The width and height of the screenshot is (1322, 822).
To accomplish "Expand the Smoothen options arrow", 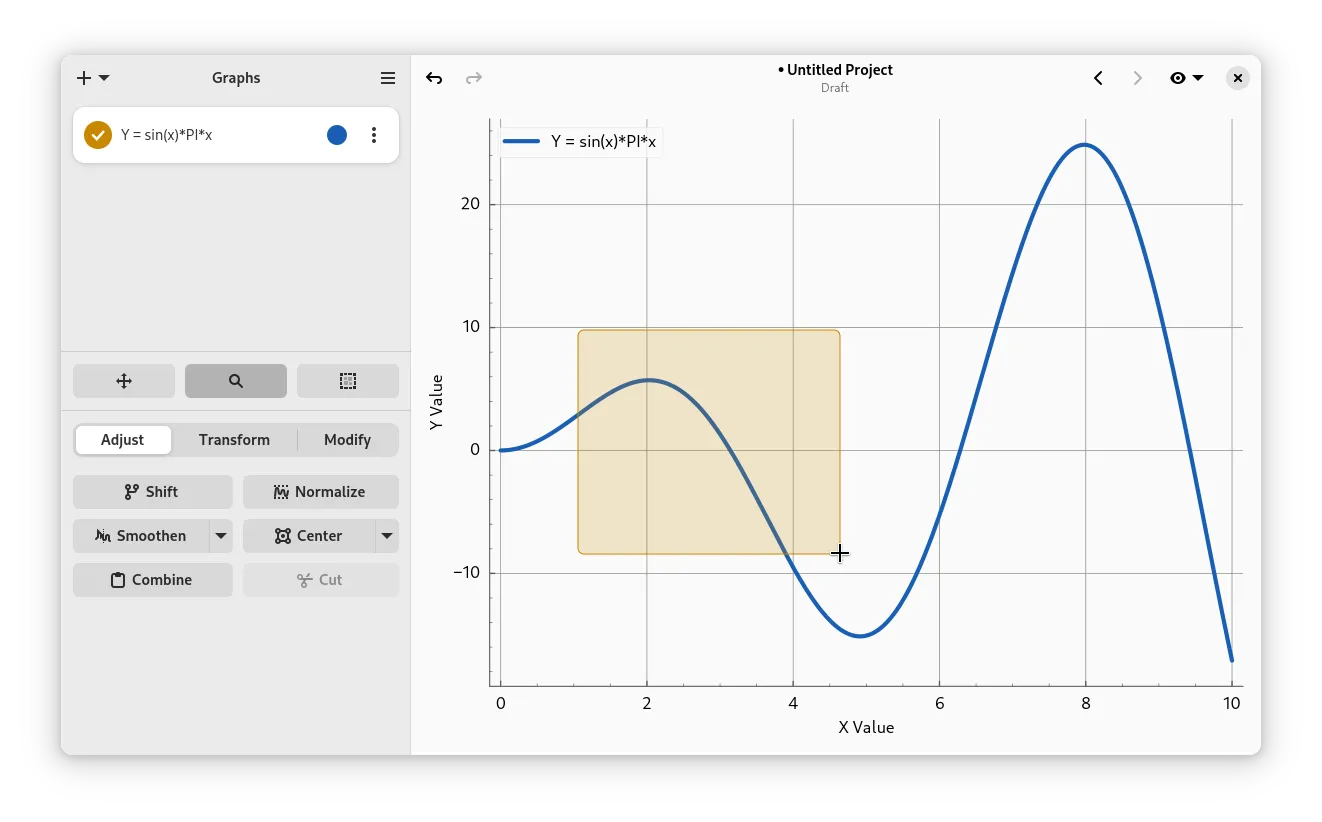I will click(x=221, y=536).
